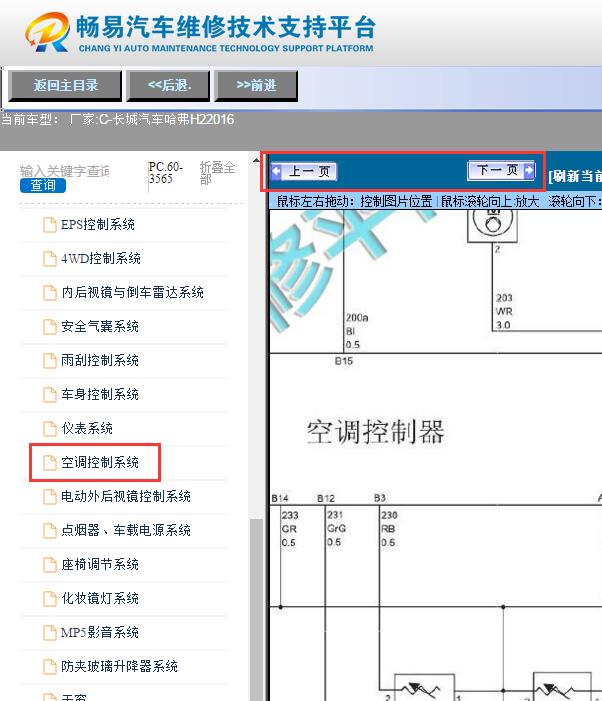Viewport: 602px width, 701px height.
Task: Click document icon beside 化妆镜灯系统
Action: pyautogui.click(x=50, y=599)
